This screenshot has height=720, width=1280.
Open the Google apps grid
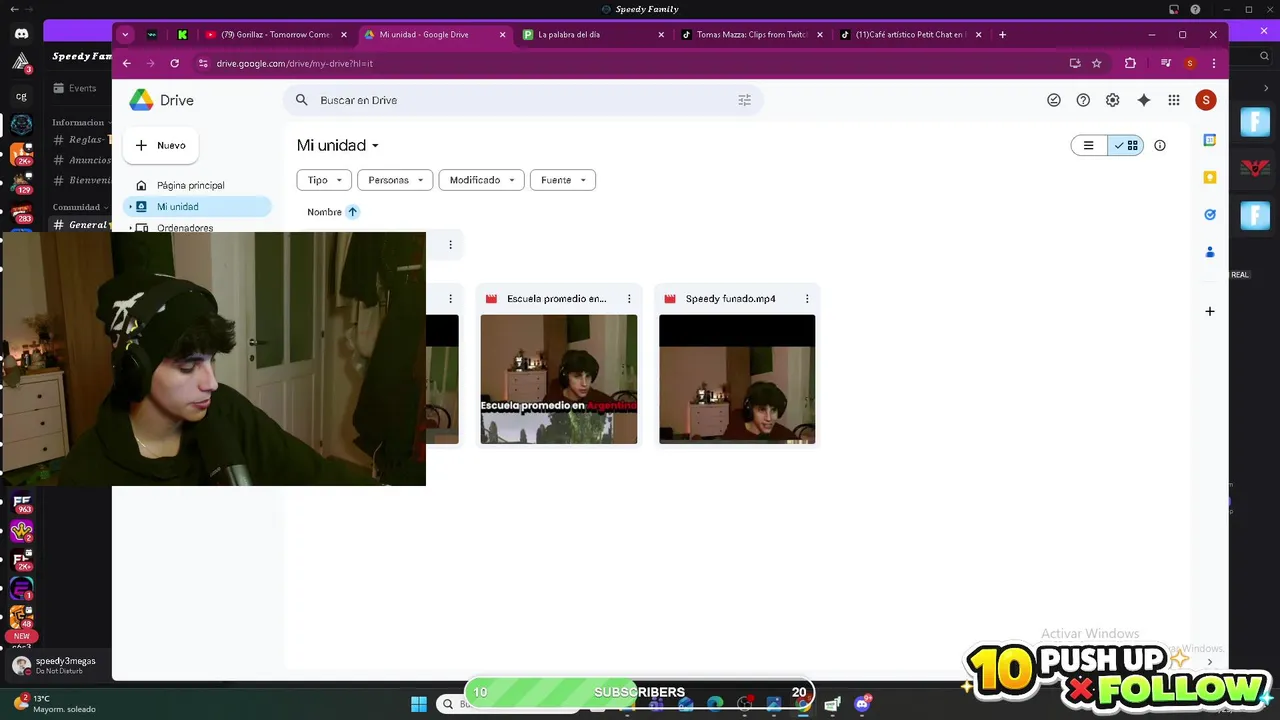(1174, 100)
